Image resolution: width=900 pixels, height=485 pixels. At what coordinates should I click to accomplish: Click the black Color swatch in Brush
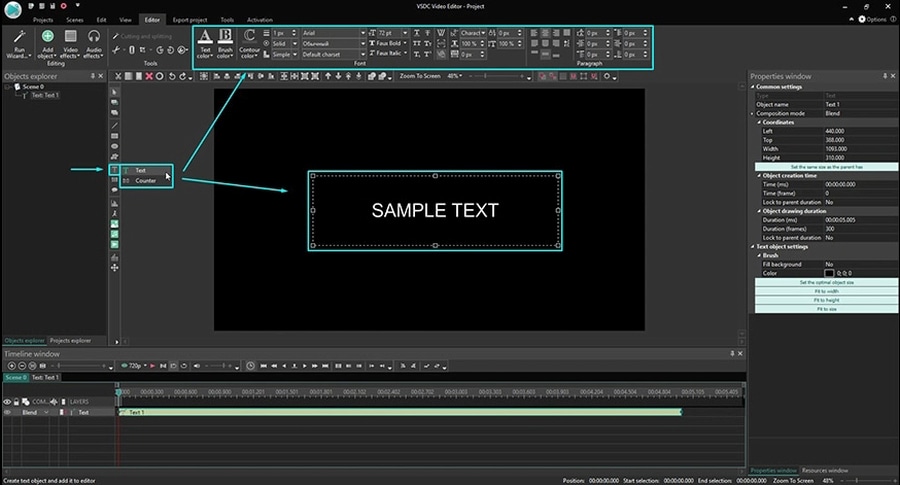[x=829, y=273]
